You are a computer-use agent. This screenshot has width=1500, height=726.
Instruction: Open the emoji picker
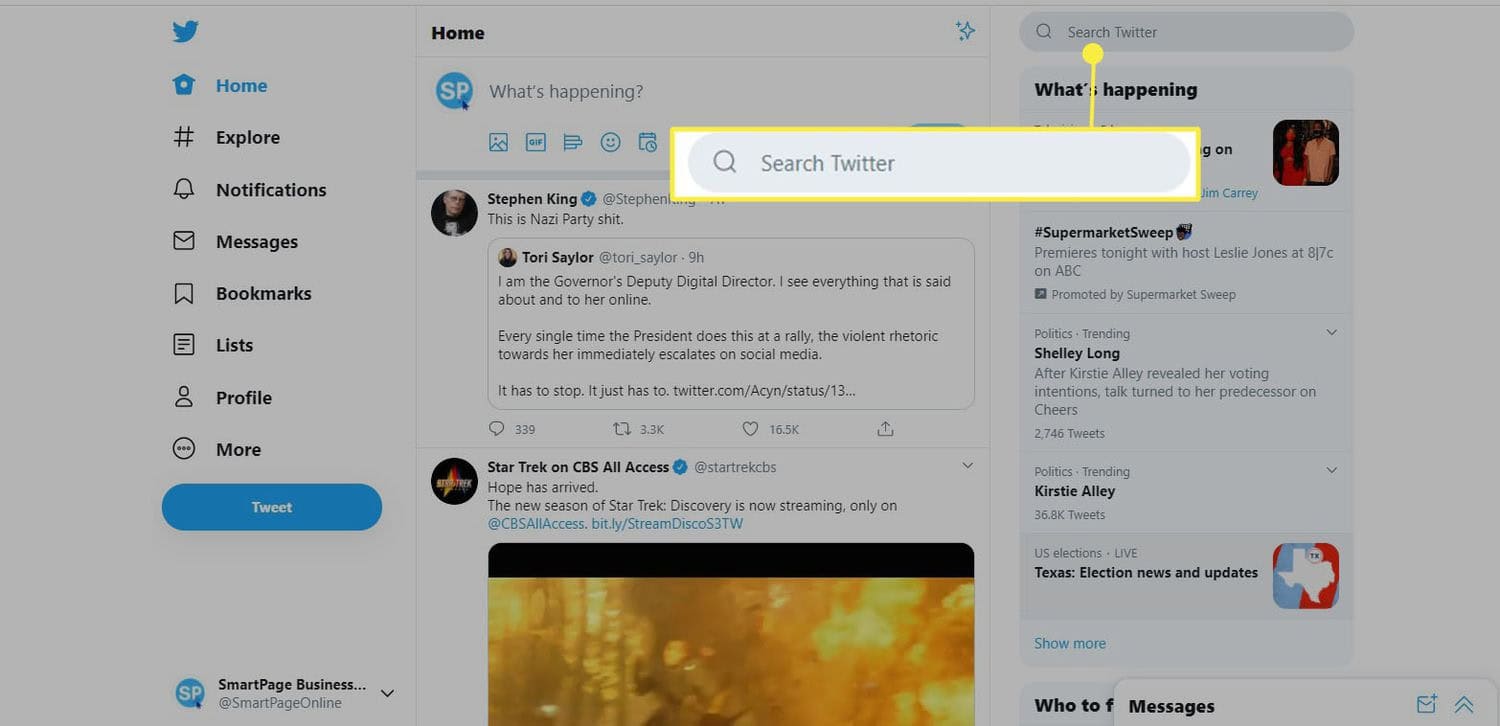point(610,142)
